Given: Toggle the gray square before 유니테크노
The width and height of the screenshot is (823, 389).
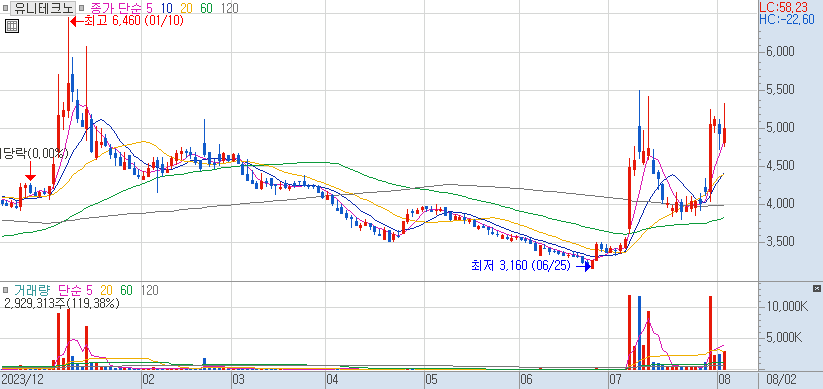Looking at the screenshot, I should click(x=5, y=8).
